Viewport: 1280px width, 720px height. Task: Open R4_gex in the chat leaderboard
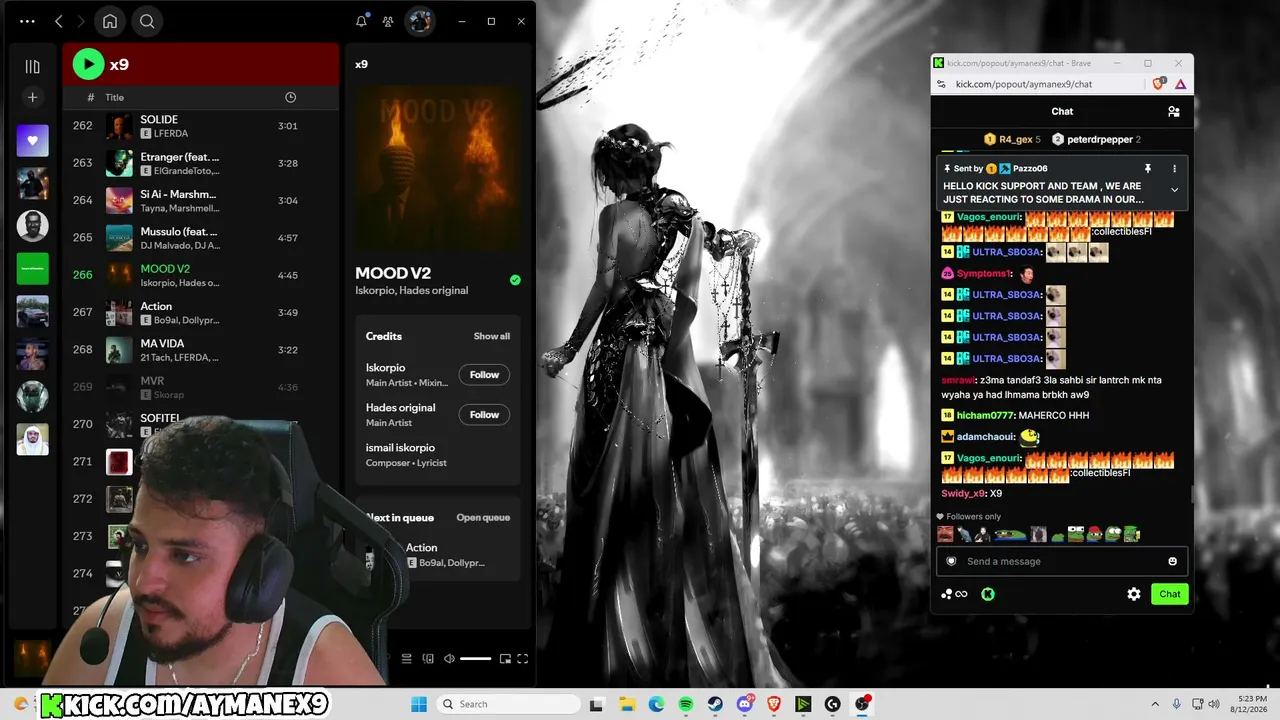(1012, 139)
